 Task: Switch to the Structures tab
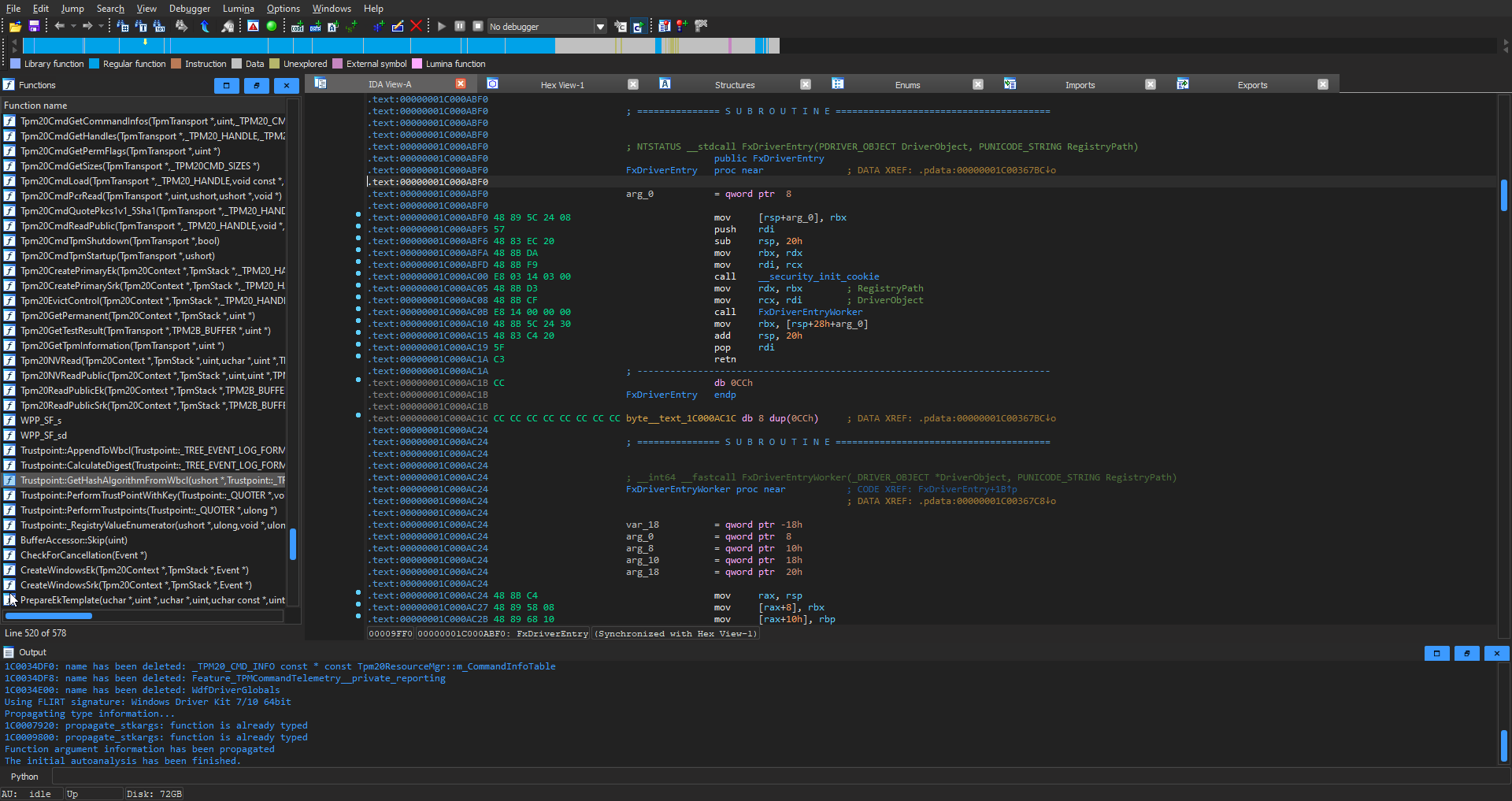pos(735,85)
